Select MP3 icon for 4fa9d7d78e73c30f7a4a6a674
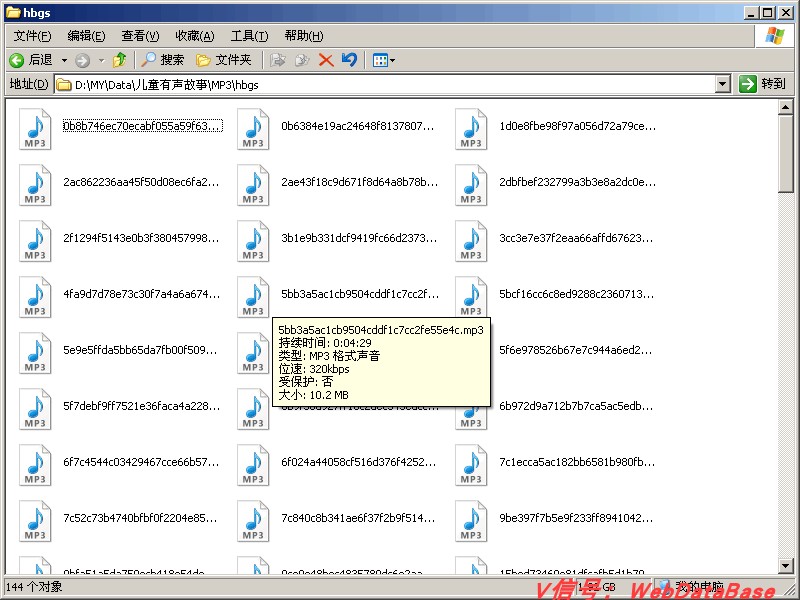The height and width of the screenshot is (600, 800). click(35, 297)
